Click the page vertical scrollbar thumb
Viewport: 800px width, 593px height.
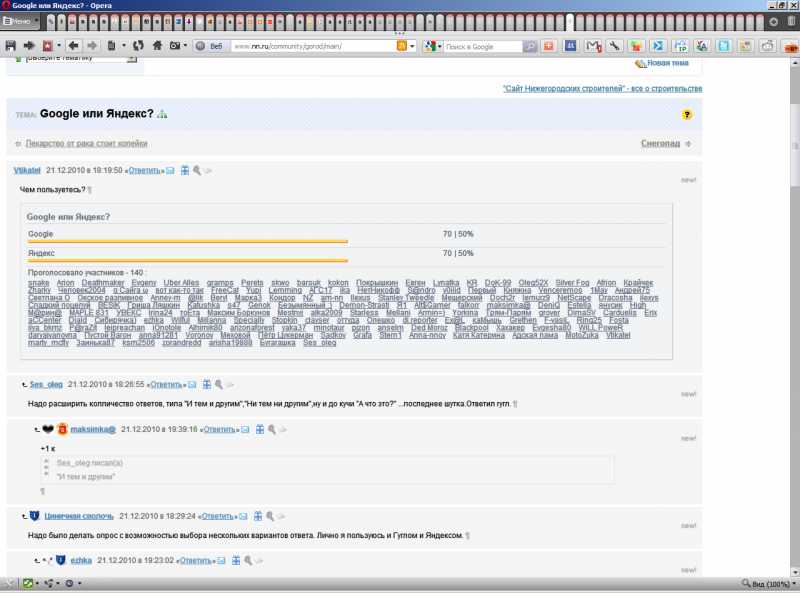click(795, 145)
